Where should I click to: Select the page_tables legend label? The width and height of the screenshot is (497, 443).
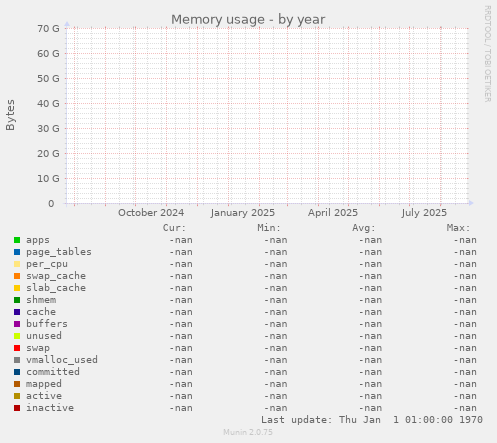59,252
